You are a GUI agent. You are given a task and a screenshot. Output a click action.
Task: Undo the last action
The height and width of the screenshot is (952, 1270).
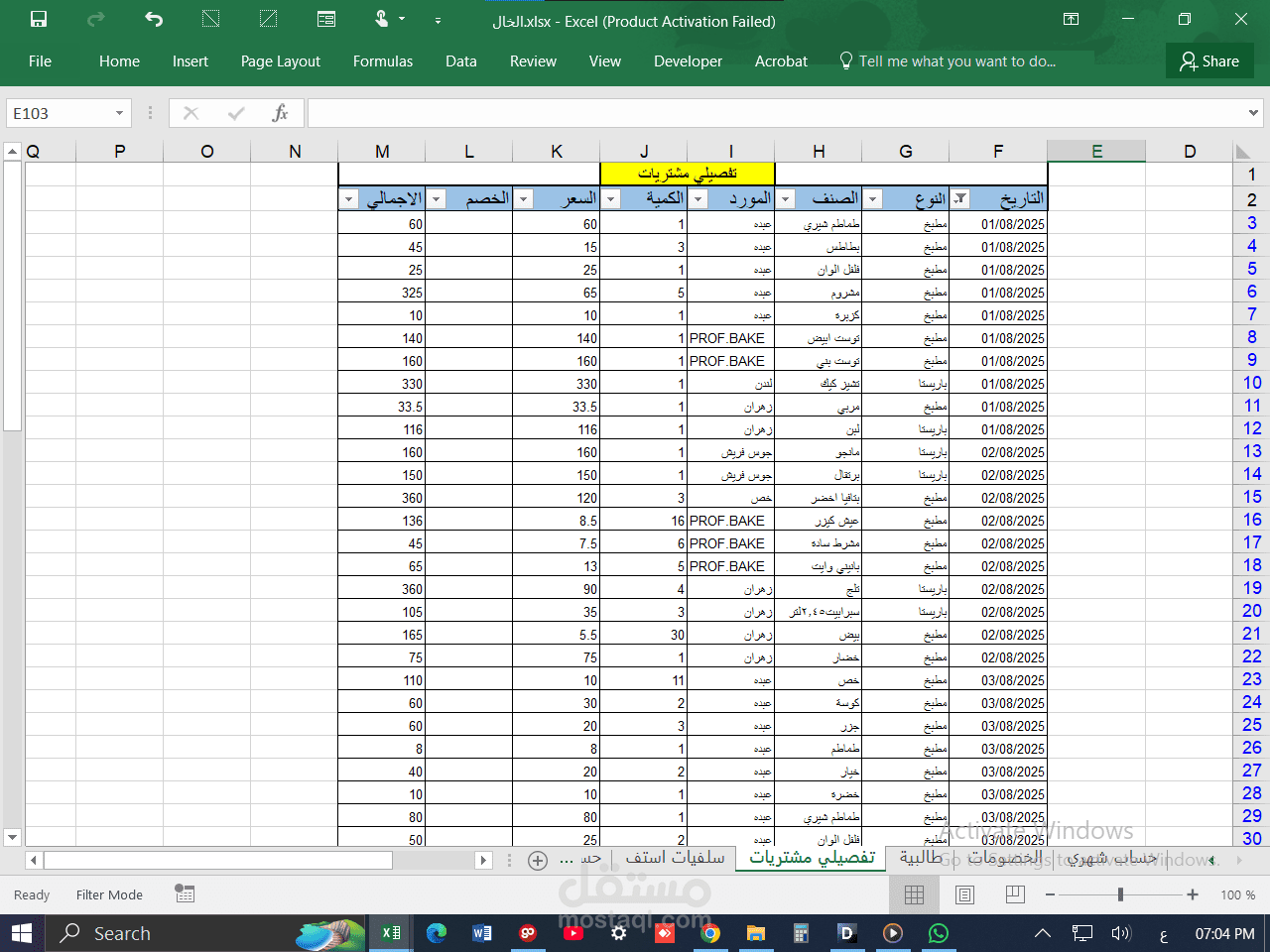pos(154,19)
